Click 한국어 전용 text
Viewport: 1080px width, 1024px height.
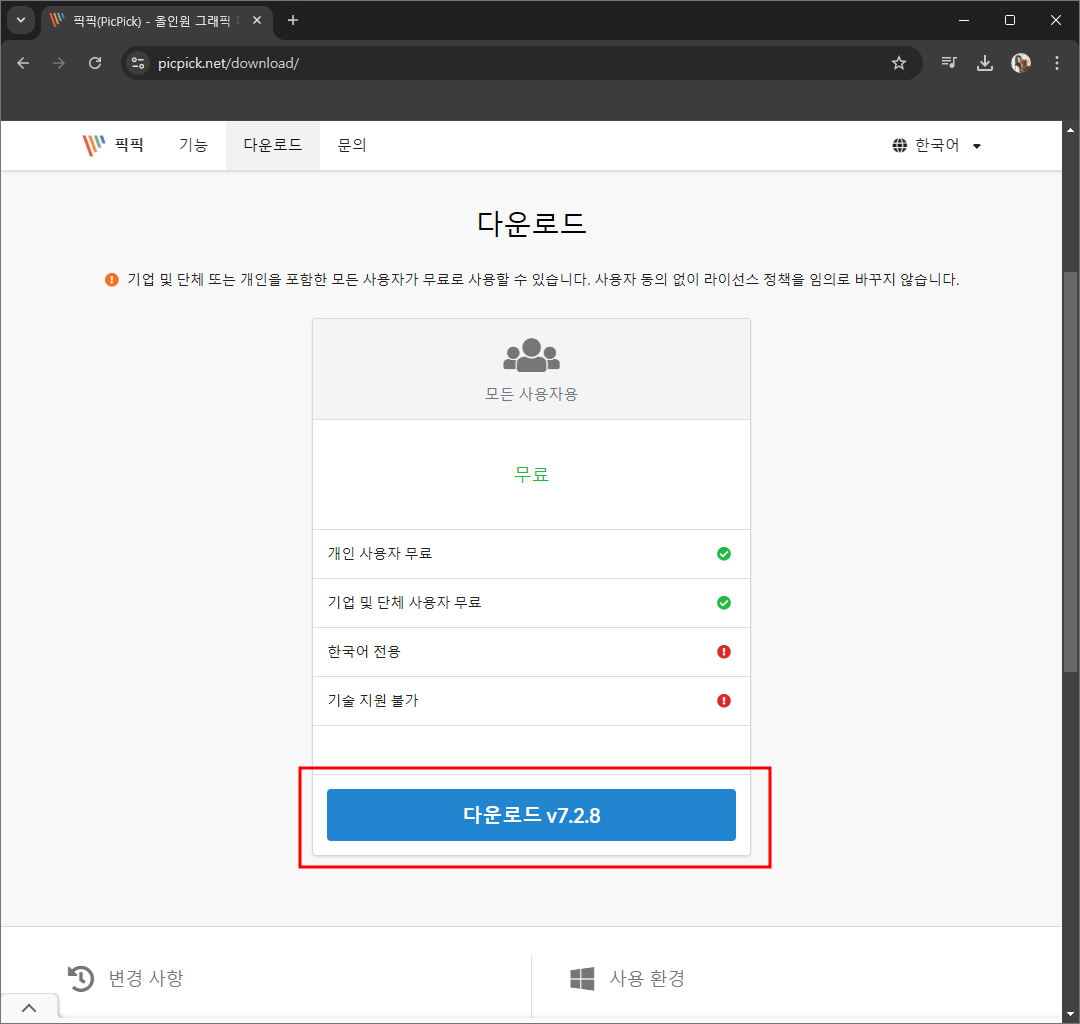[364, 651]
